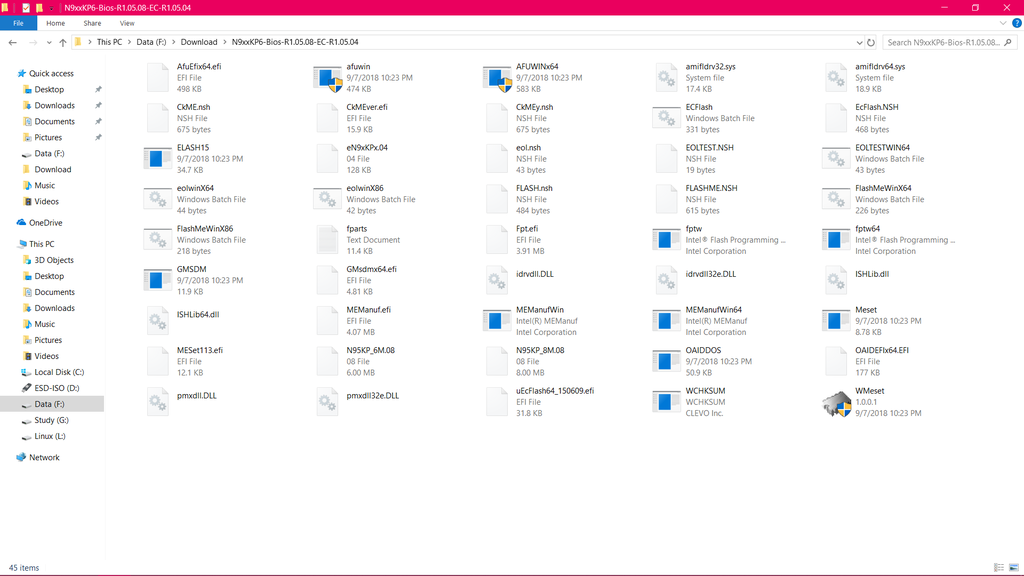This screenshot has width=1024, height=576.
Task: Select the GMSDM application icon
Action: [x=157, y=280]
